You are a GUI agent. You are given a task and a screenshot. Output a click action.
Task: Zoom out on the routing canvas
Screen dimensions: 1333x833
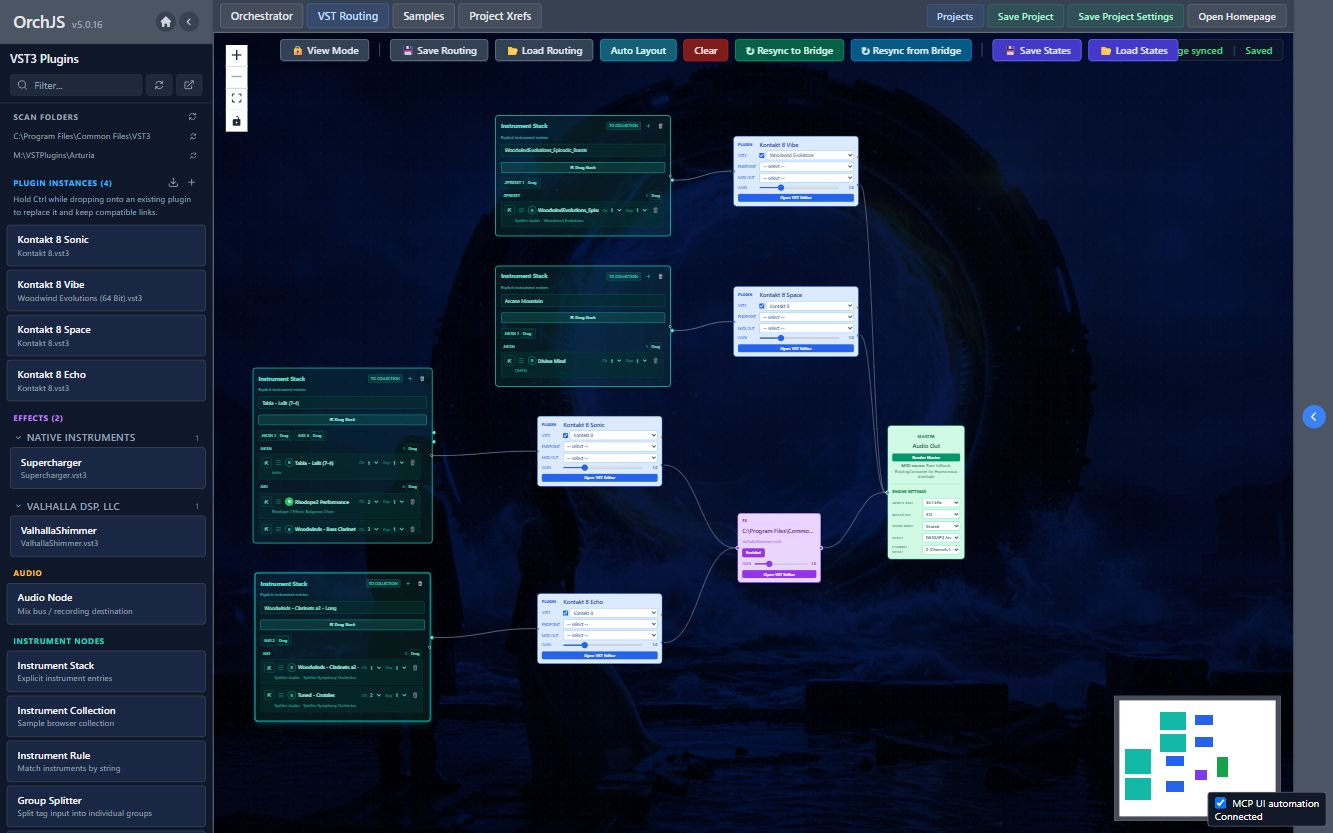[x=236, y=77]
